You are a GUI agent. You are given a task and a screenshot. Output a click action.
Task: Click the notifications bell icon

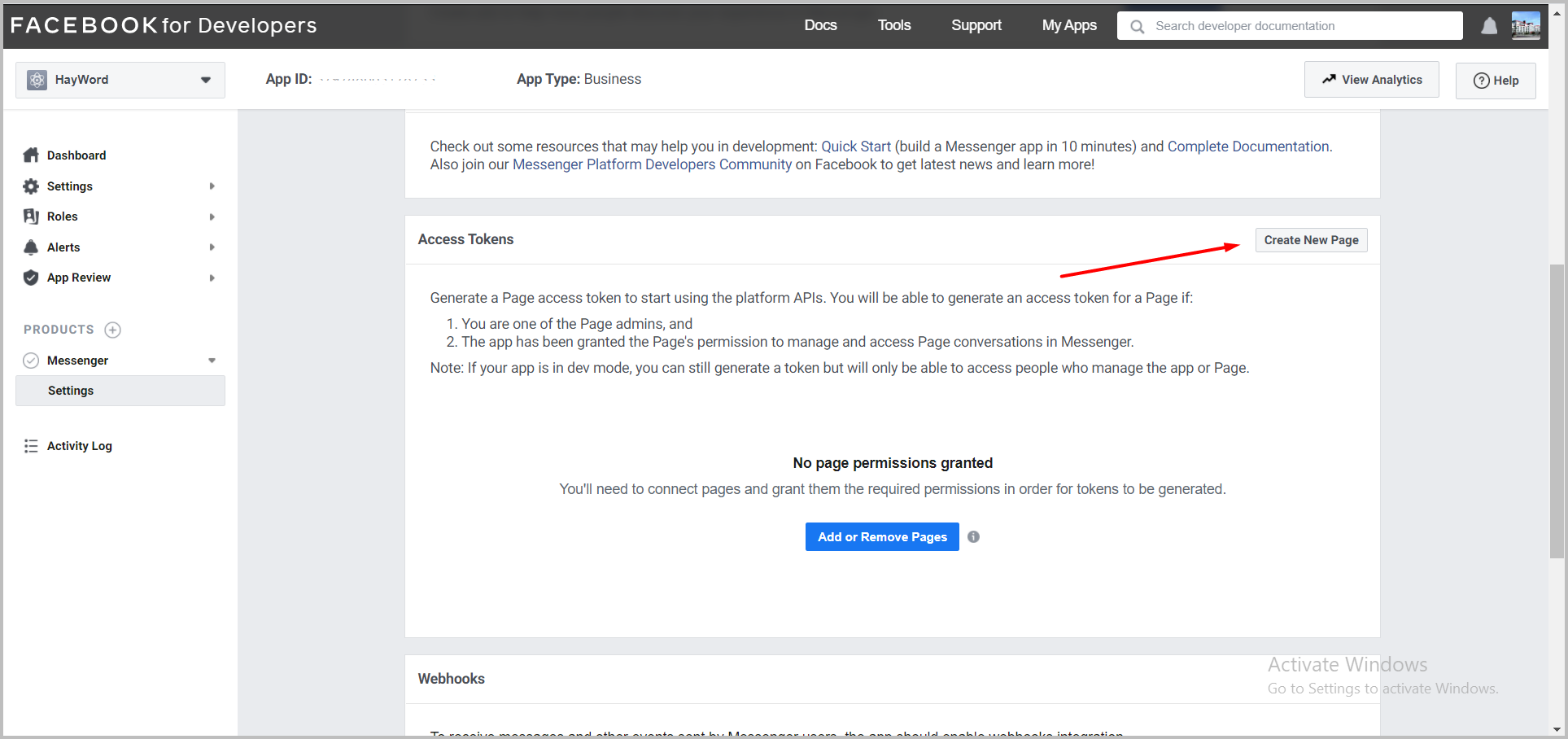tap(1489, 26)
